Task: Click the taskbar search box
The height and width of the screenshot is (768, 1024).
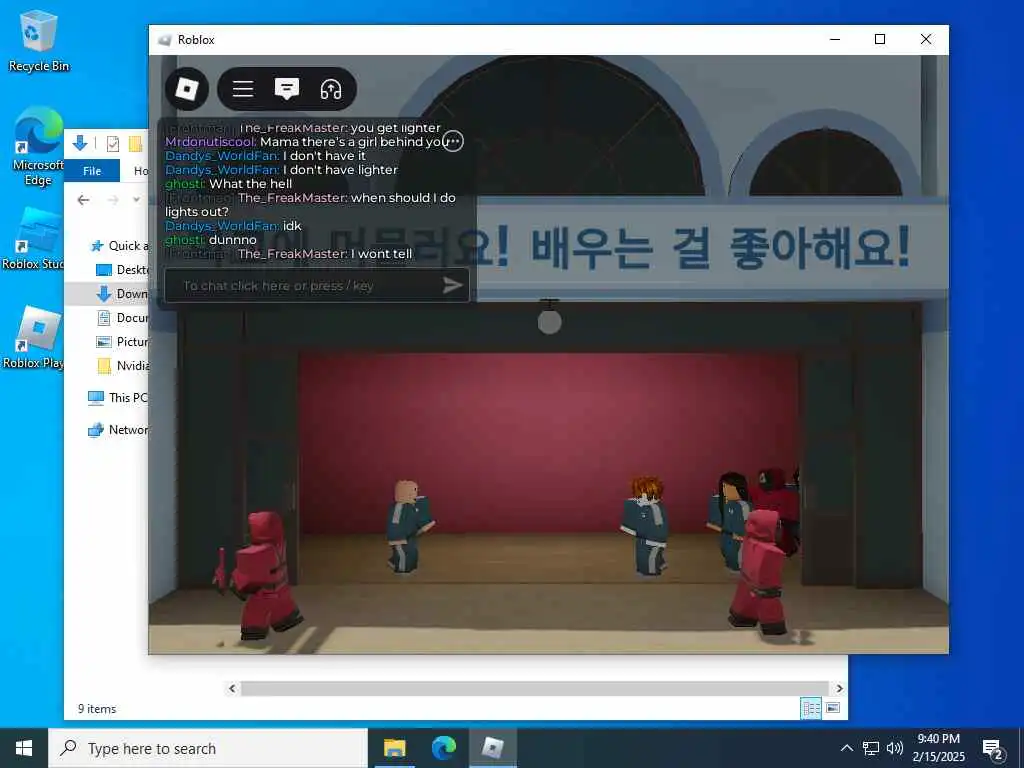Action: 208,748
